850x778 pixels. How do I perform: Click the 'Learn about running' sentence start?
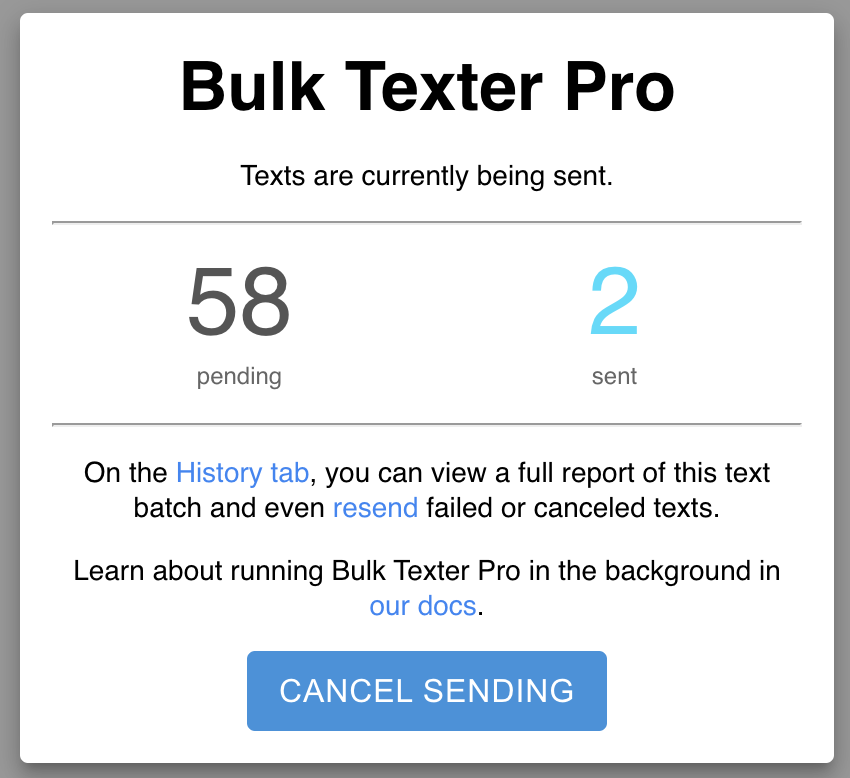pos(198,572)
